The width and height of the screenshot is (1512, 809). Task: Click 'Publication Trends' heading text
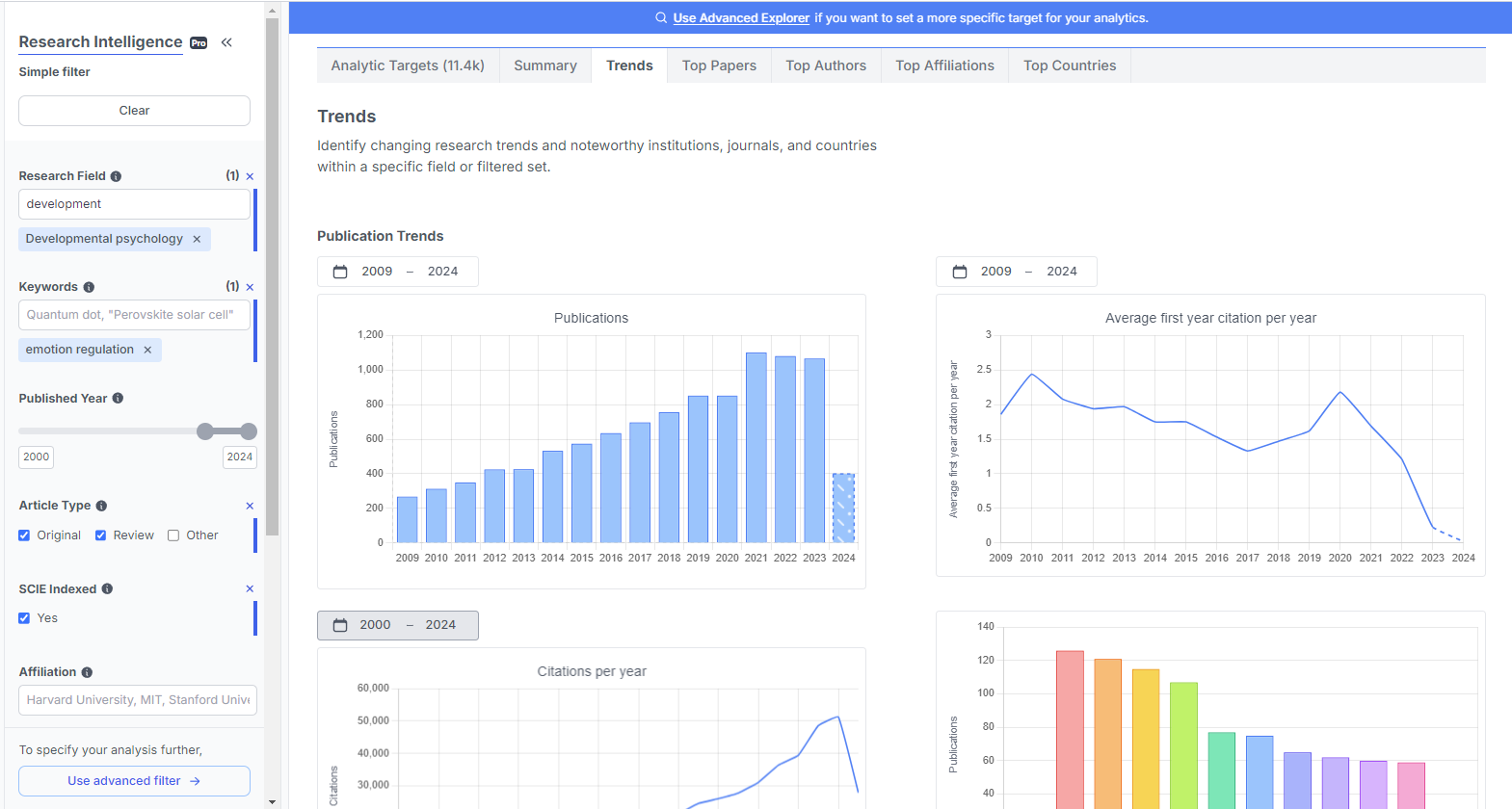[x=381, y=236]
